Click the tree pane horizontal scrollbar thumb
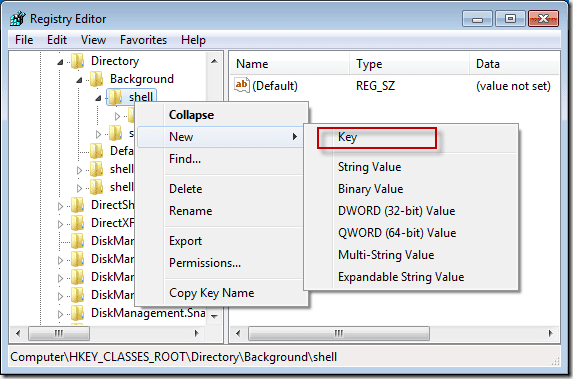The image size is (573, 379). click(x=59, y=333)
